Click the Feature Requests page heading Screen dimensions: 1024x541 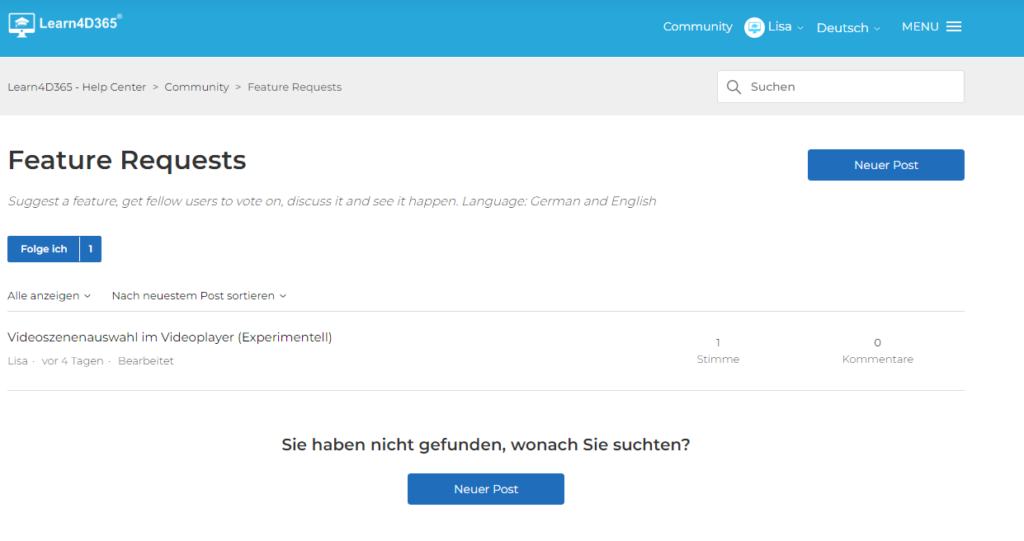tap(127, 160)
